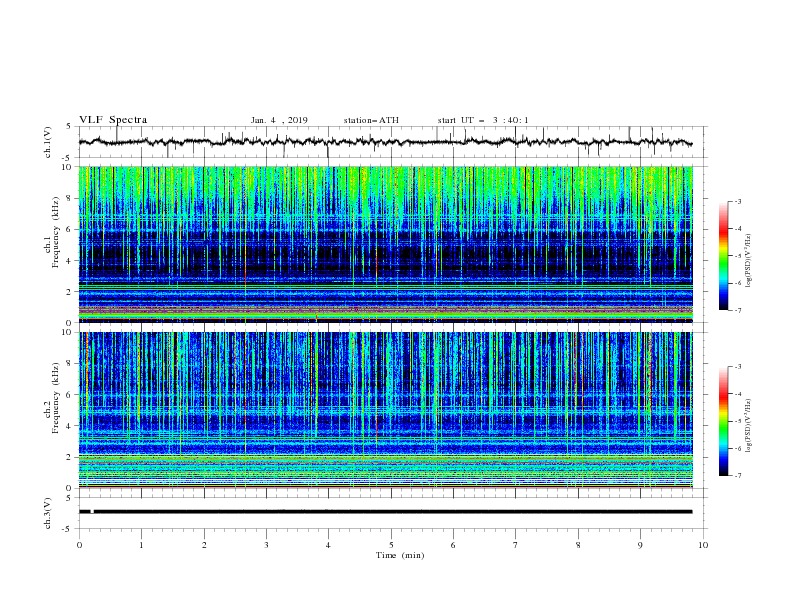Click inside the ch.2 spectrogram panel
This screenshot has height=612, width=792.
tap(385, 410)
